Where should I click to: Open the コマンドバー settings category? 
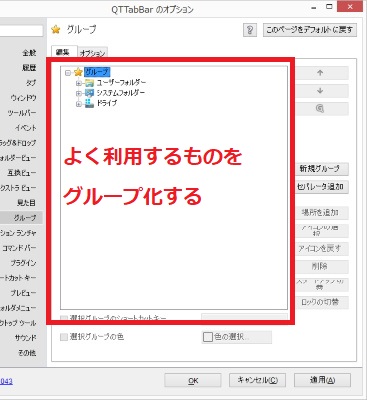[x=19, y=248]
